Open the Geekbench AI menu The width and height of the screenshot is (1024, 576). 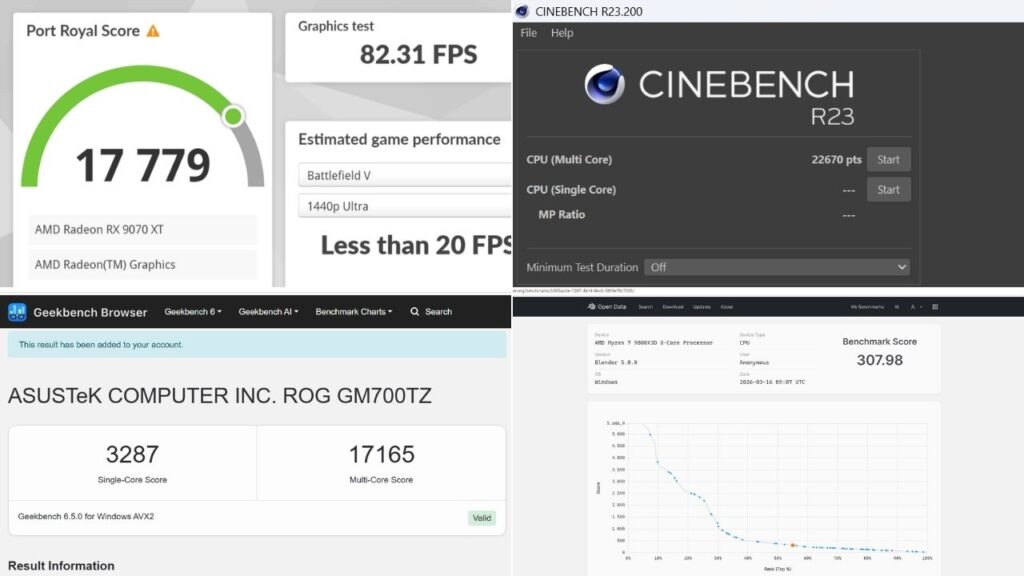pyautogui.click(x=268, y=312)
